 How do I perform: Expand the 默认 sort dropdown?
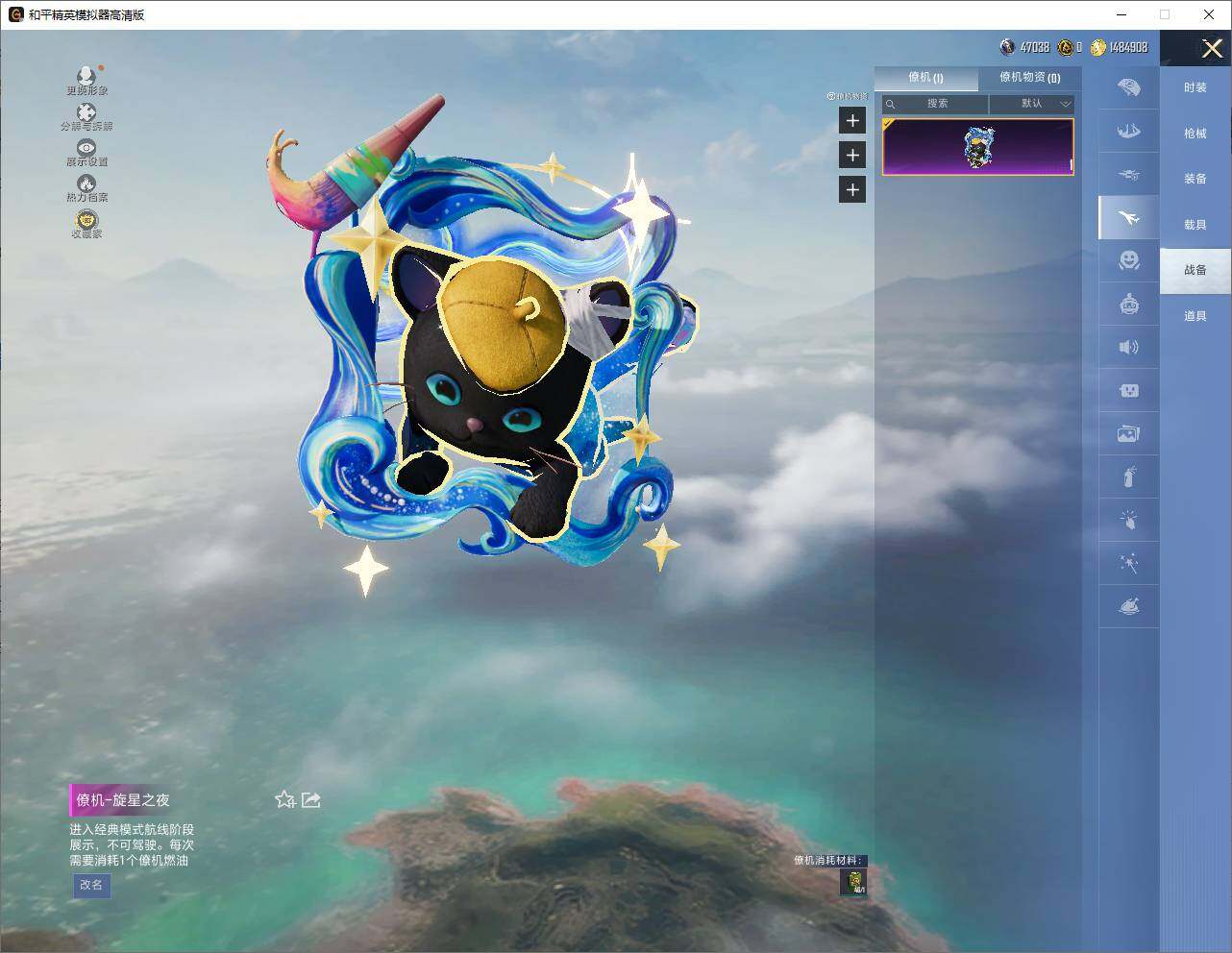1032,104
